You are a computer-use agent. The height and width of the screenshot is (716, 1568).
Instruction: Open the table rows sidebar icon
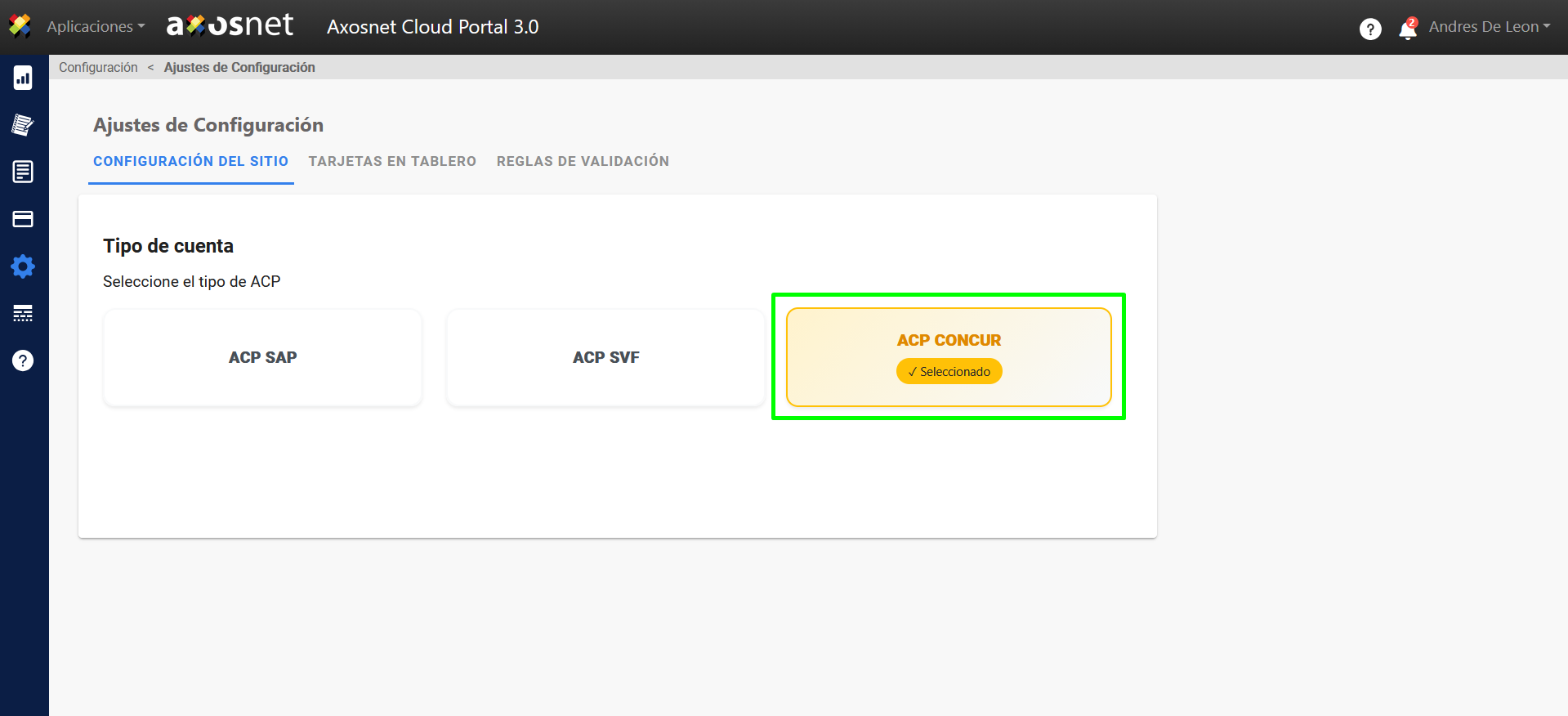23,313
